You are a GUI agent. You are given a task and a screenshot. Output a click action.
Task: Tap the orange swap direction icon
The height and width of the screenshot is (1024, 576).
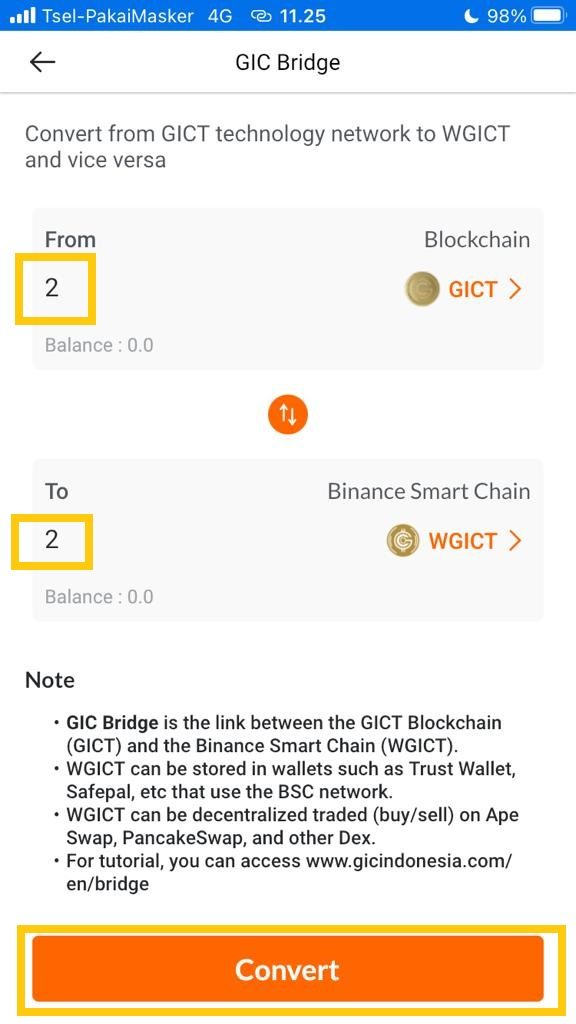coord(288,414)
